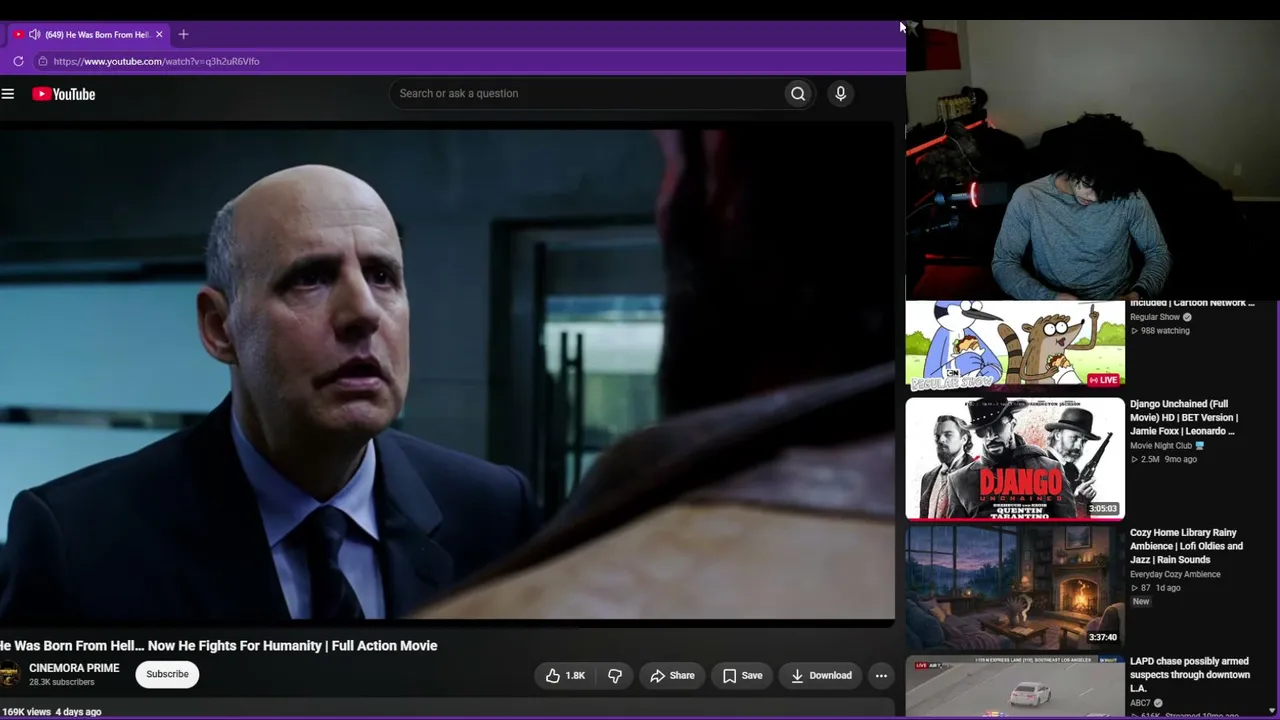Go to the YouTube home logo

63,94
